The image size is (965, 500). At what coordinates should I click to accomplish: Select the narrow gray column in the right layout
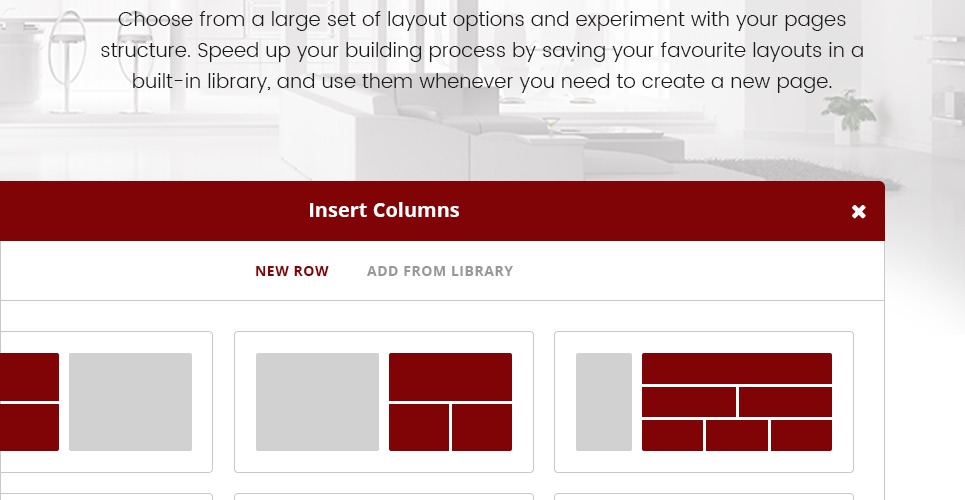(x=604, y=402)
